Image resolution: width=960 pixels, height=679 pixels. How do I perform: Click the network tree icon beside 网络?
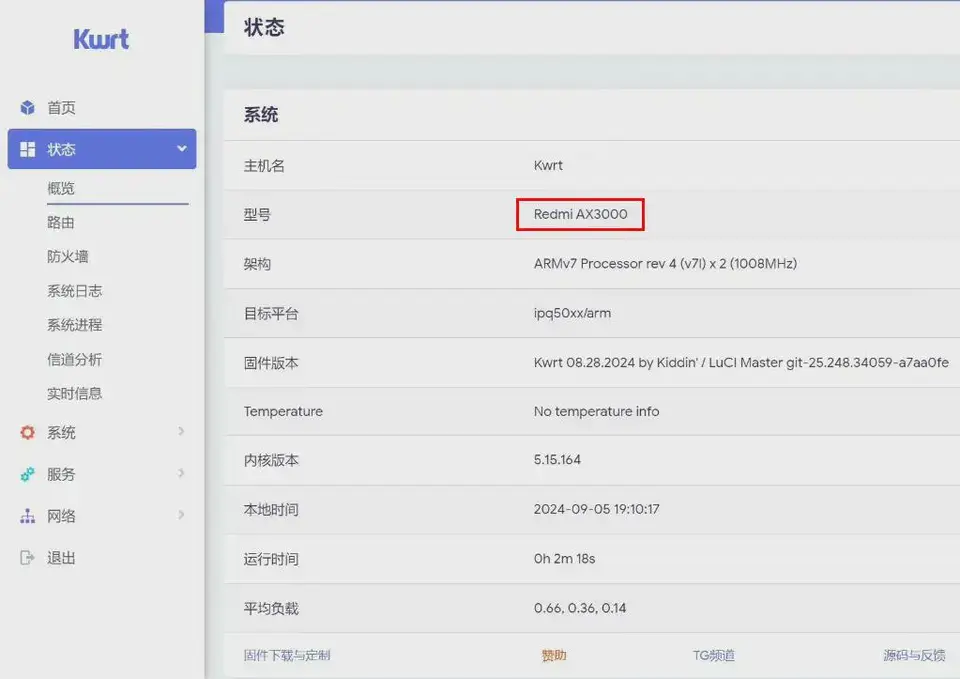[28, 516]
